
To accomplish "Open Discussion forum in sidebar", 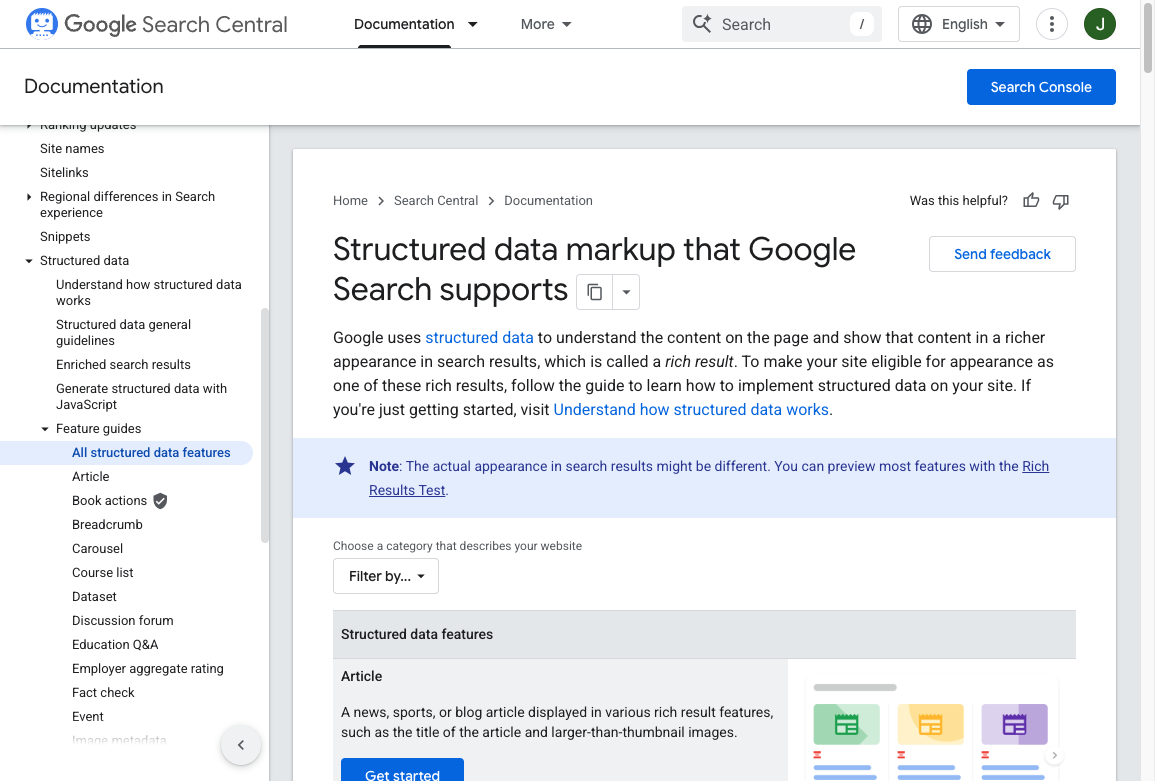I will 123,620.
